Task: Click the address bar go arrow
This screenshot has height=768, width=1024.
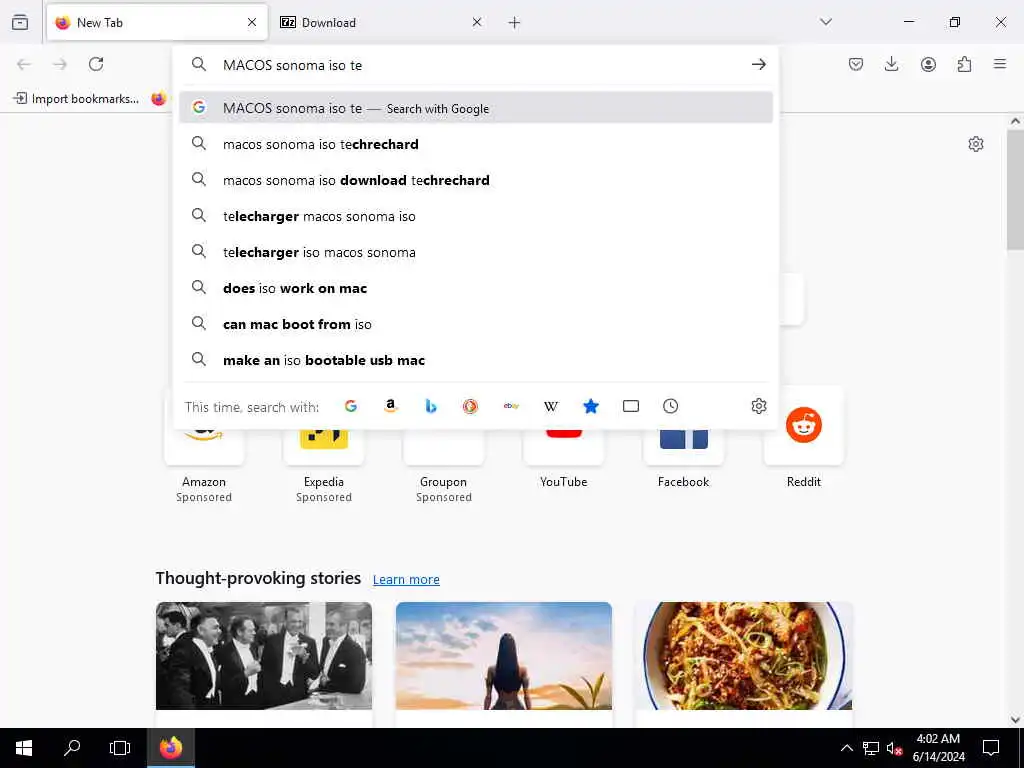Action: [758, 65]
